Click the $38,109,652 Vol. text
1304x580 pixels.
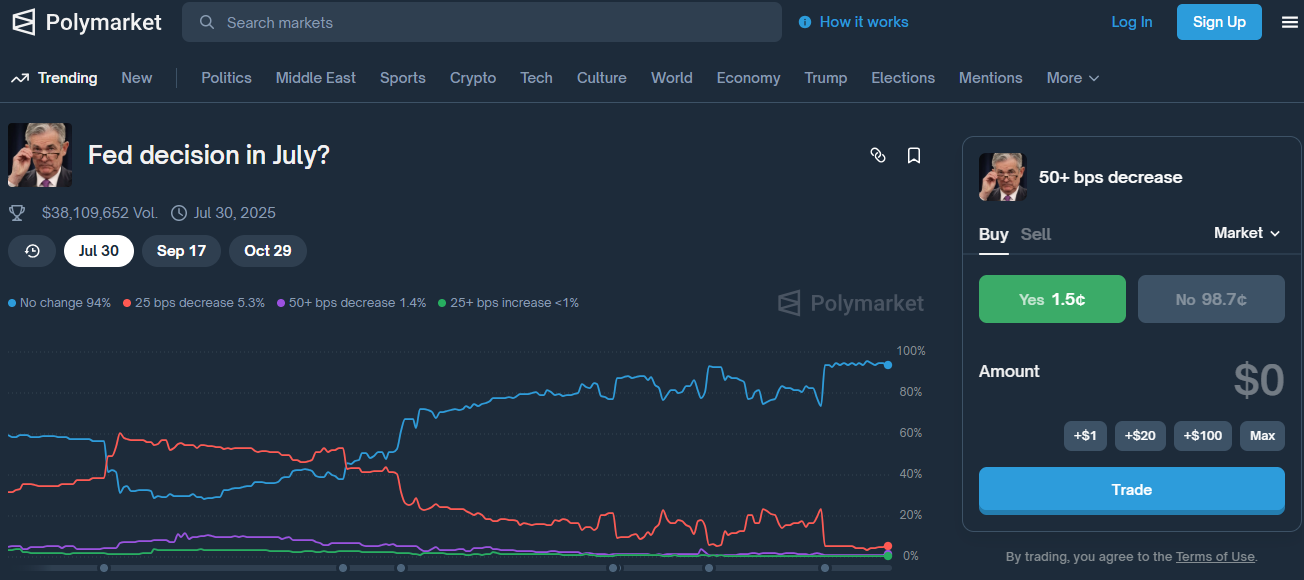(x=100, y=213)
